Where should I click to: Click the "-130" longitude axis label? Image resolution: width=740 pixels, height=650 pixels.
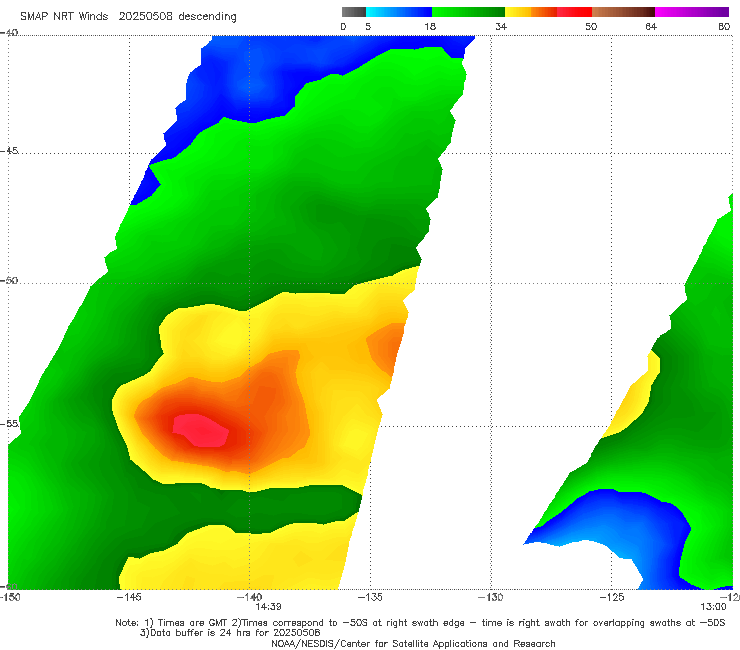tap(491, 597)
